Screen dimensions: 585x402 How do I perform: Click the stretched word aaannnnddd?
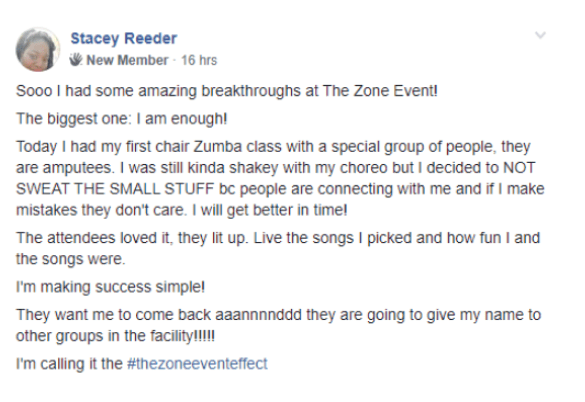259,315
